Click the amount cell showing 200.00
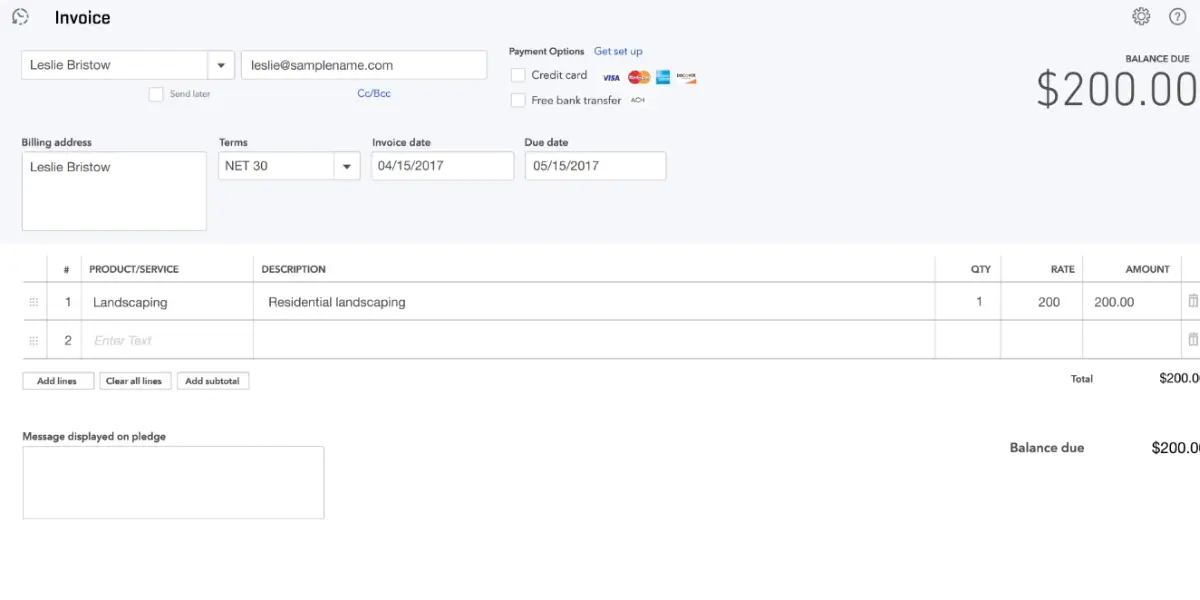This screenshot has height=600, width=1200. tap(1132, 302)
